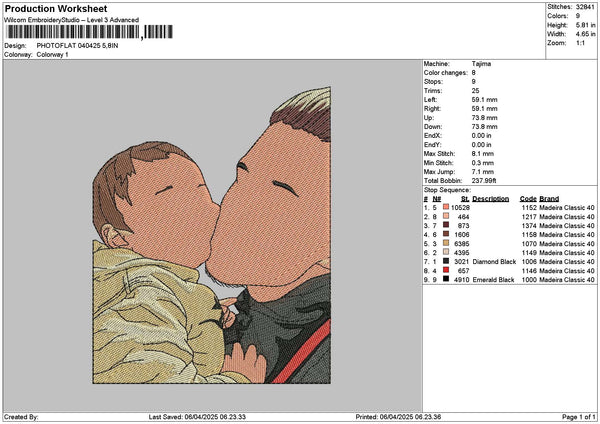Viewport: 600px width, 424px height.
Task: Click stitch count 10528 in stop sequence
Action: [460, 208]
